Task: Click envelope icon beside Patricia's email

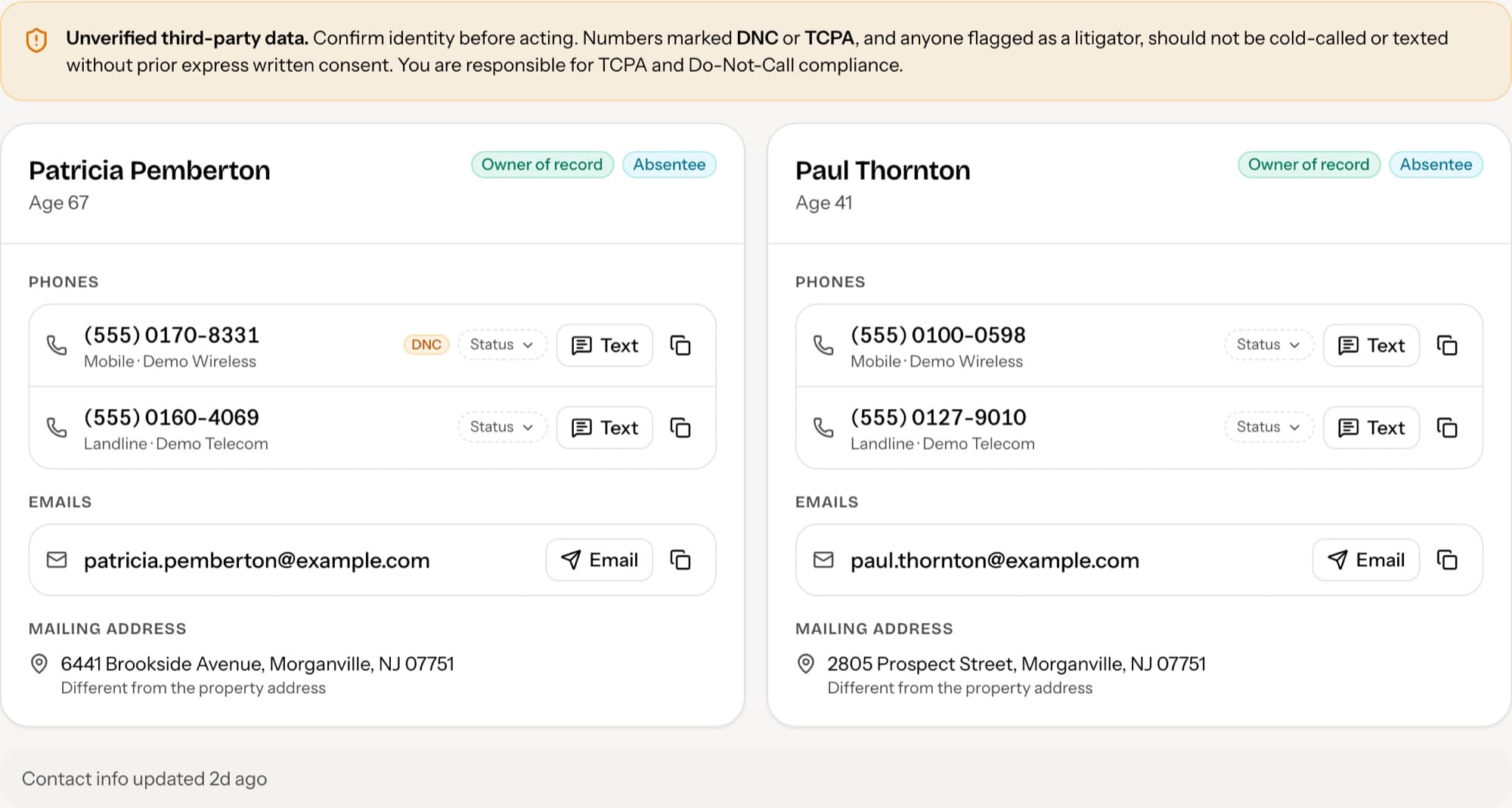Action: coord(57,560)
